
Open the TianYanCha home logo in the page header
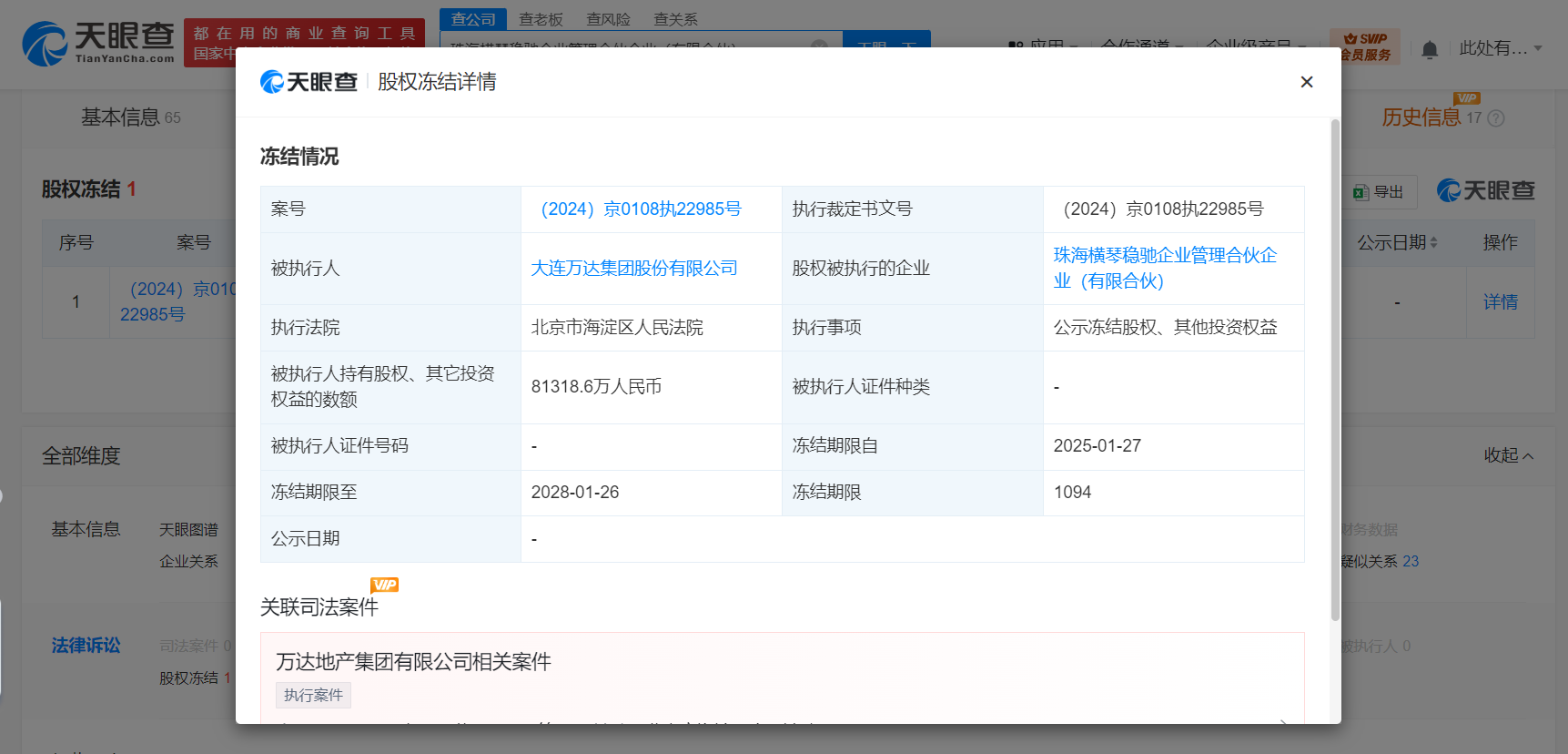coord(98,43)
